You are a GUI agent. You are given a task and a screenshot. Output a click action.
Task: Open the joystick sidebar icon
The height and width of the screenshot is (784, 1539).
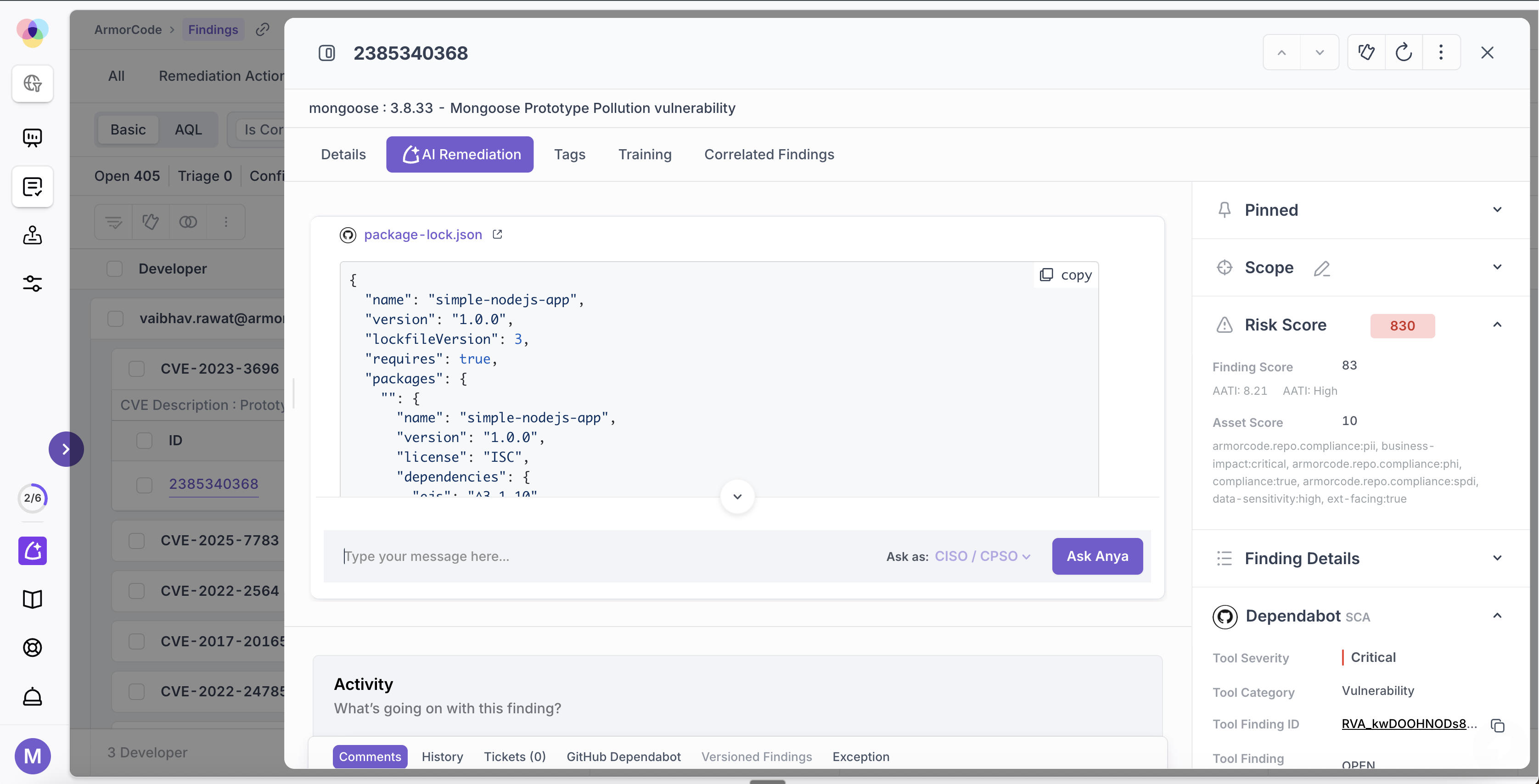[32, 235]
